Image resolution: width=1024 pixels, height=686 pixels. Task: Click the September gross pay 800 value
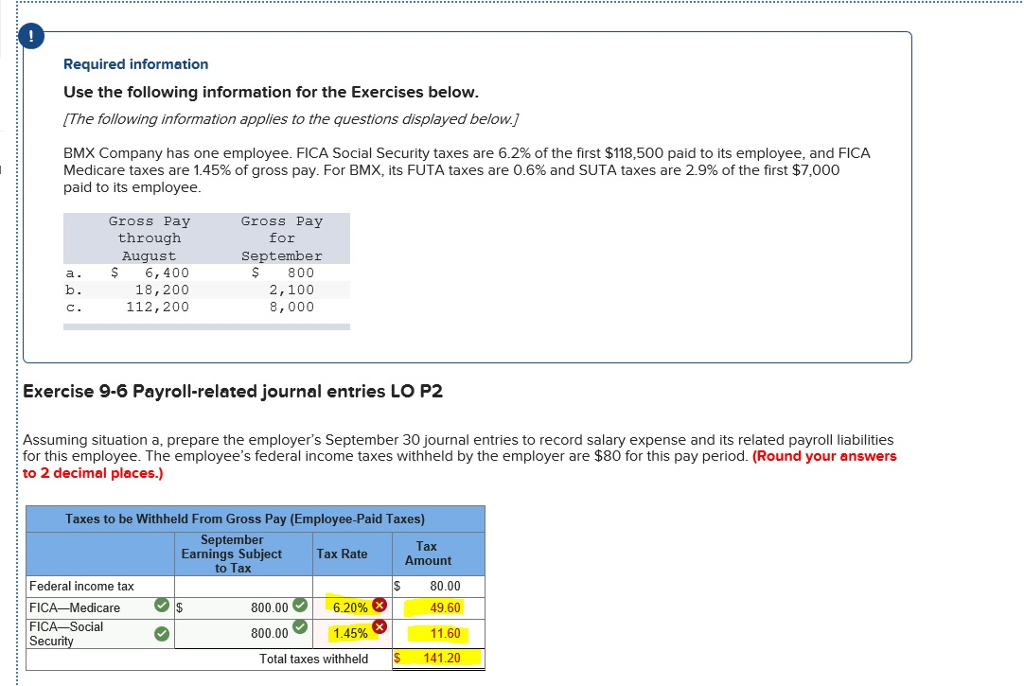click(x=300, y=272)
